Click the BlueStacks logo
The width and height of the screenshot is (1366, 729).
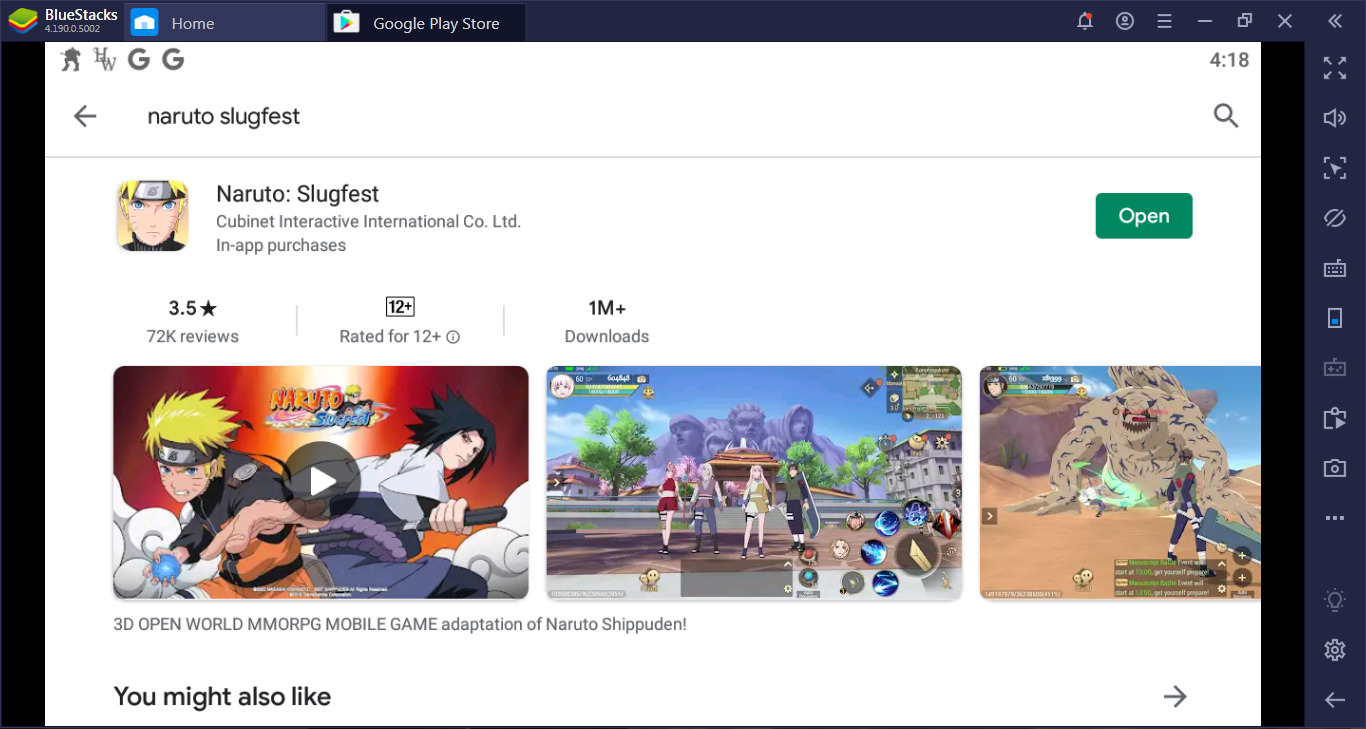click(23, 21)
